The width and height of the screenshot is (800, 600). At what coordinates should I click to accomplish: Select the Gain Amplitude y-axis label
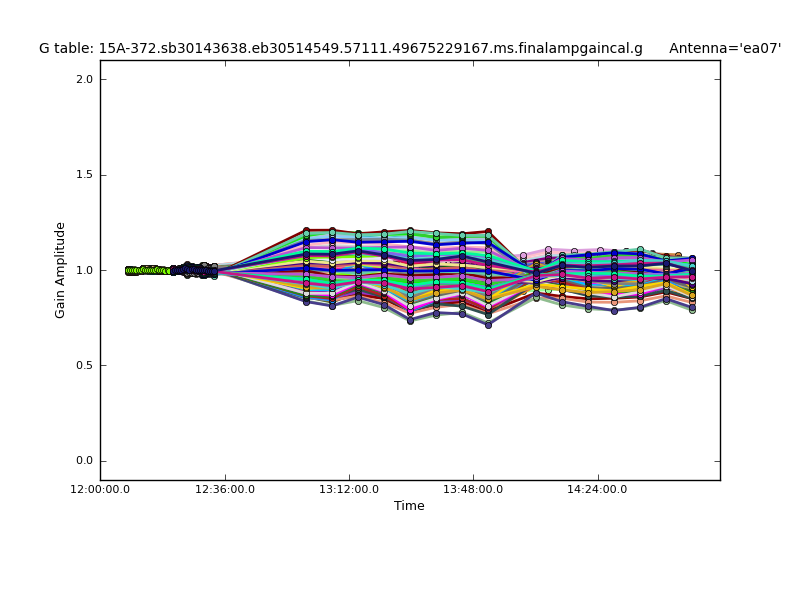tap(60, 270)
